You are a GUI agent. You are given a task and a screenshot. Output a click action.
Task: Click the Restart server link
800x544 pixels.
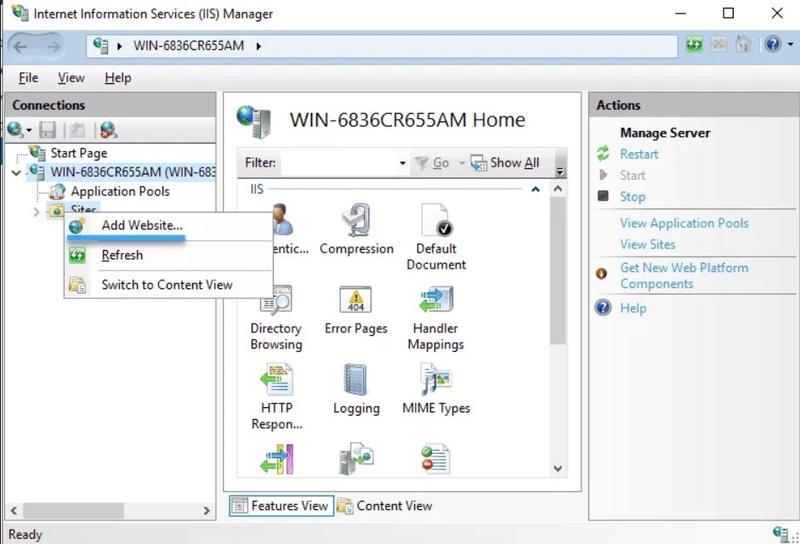point(639,154)
